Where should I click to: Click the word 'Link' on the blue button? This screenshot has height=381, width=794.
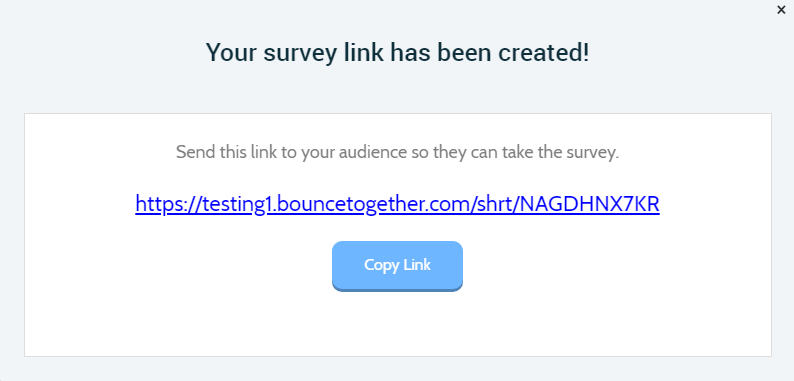click(x=417, y=265)
